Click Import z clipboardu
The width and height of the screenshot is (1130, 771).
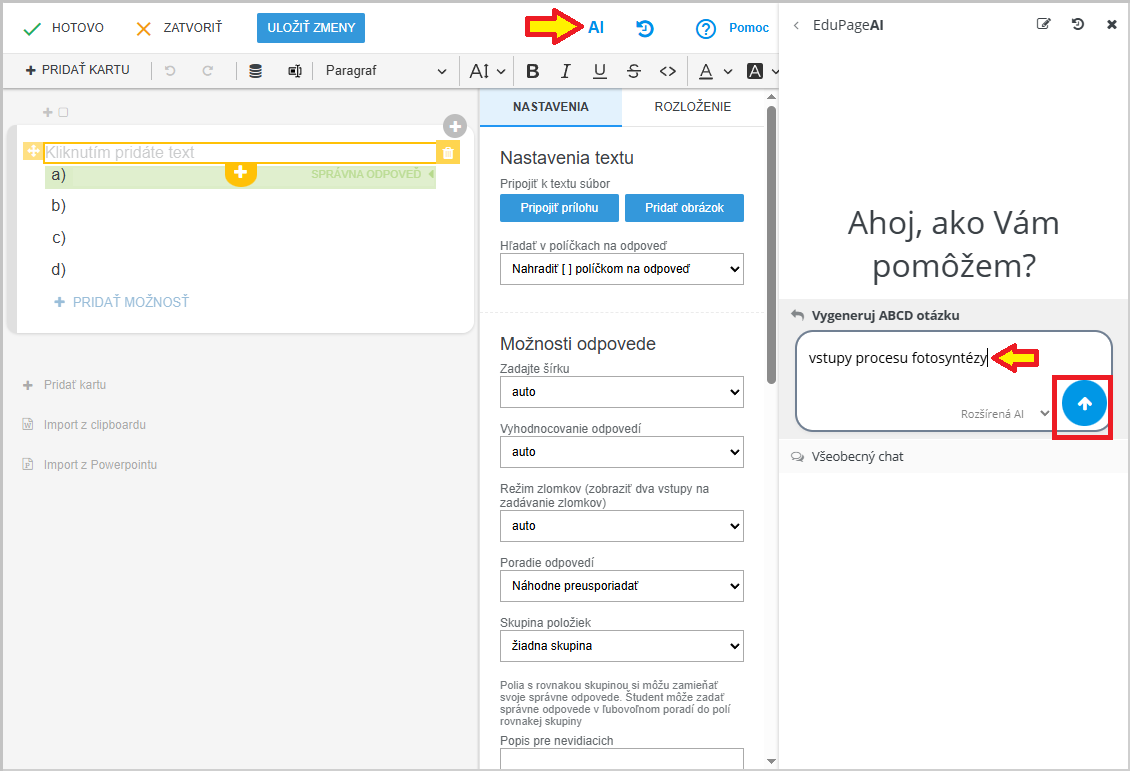coord(84,424)
